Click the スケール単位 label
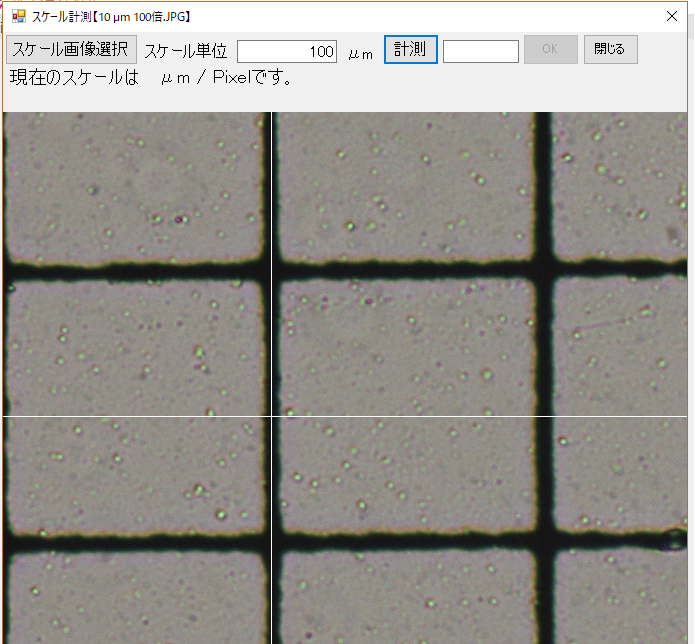This screenshot has height=644, width=695. (x=186, y=51)
